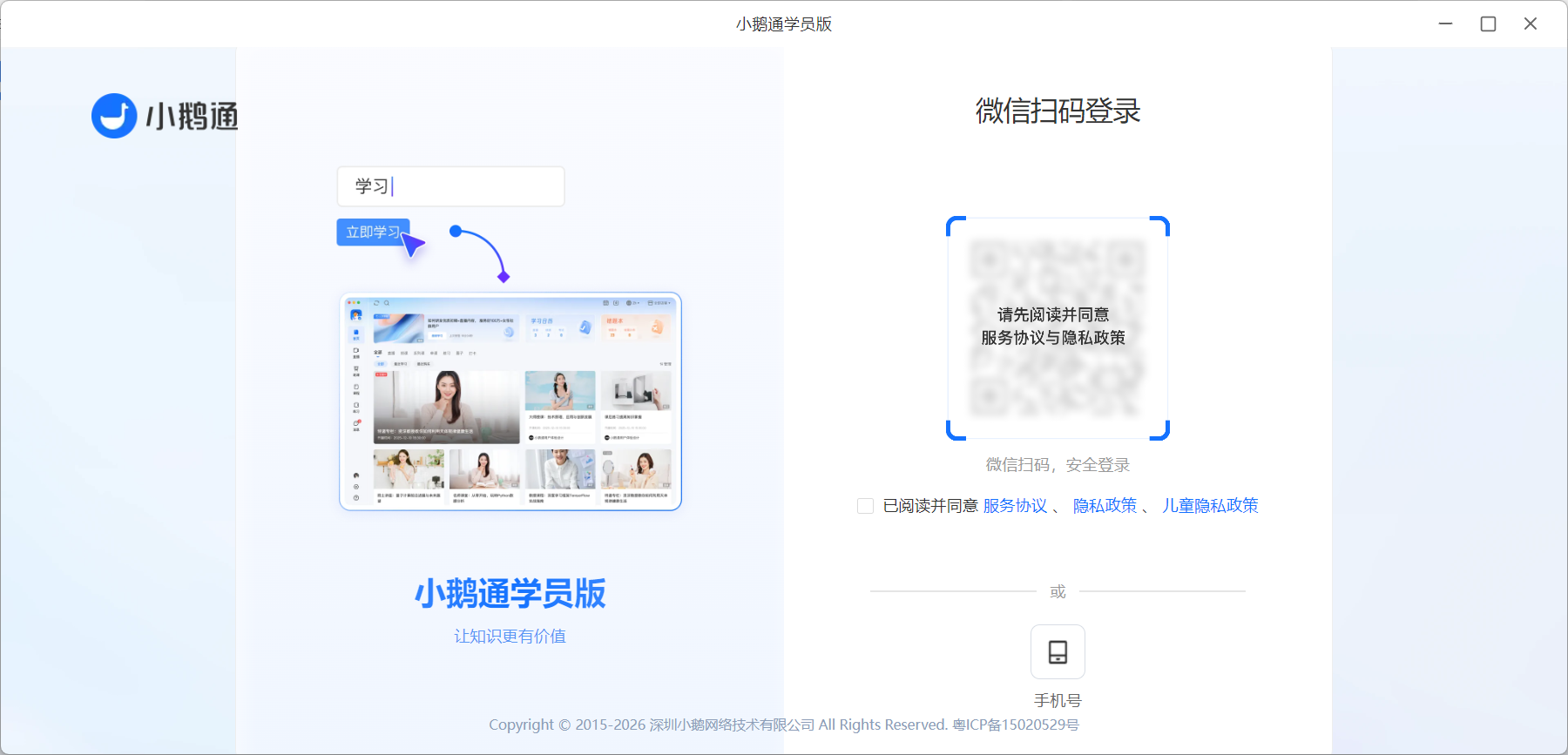This screenshot has width=1568, height=755.
Task: Click the 微信扫码，安全登录 caption
Action: pyautogui.click(x=1058, y=465)
